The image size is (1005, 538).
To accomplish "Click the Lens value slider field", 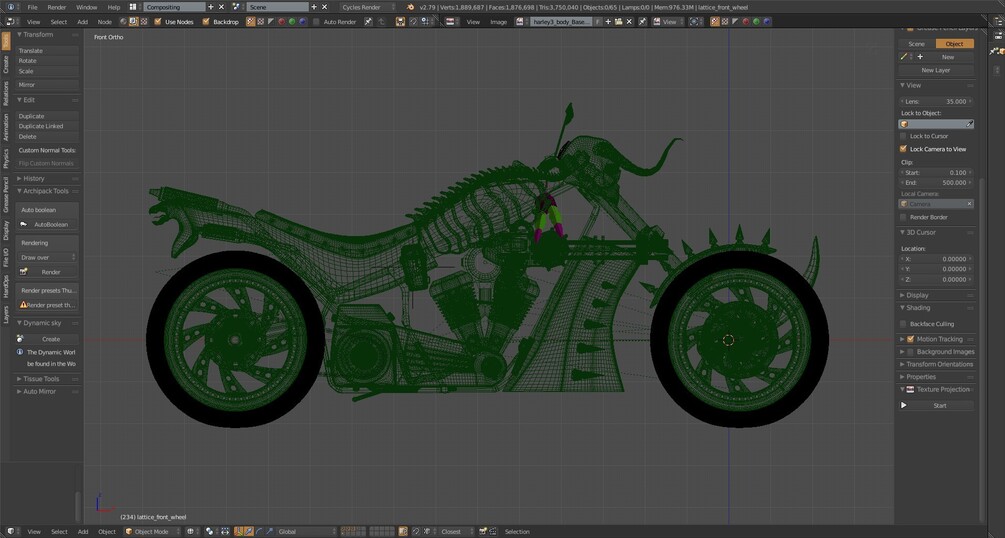I will pyautogui.click(x=936, y=101).
